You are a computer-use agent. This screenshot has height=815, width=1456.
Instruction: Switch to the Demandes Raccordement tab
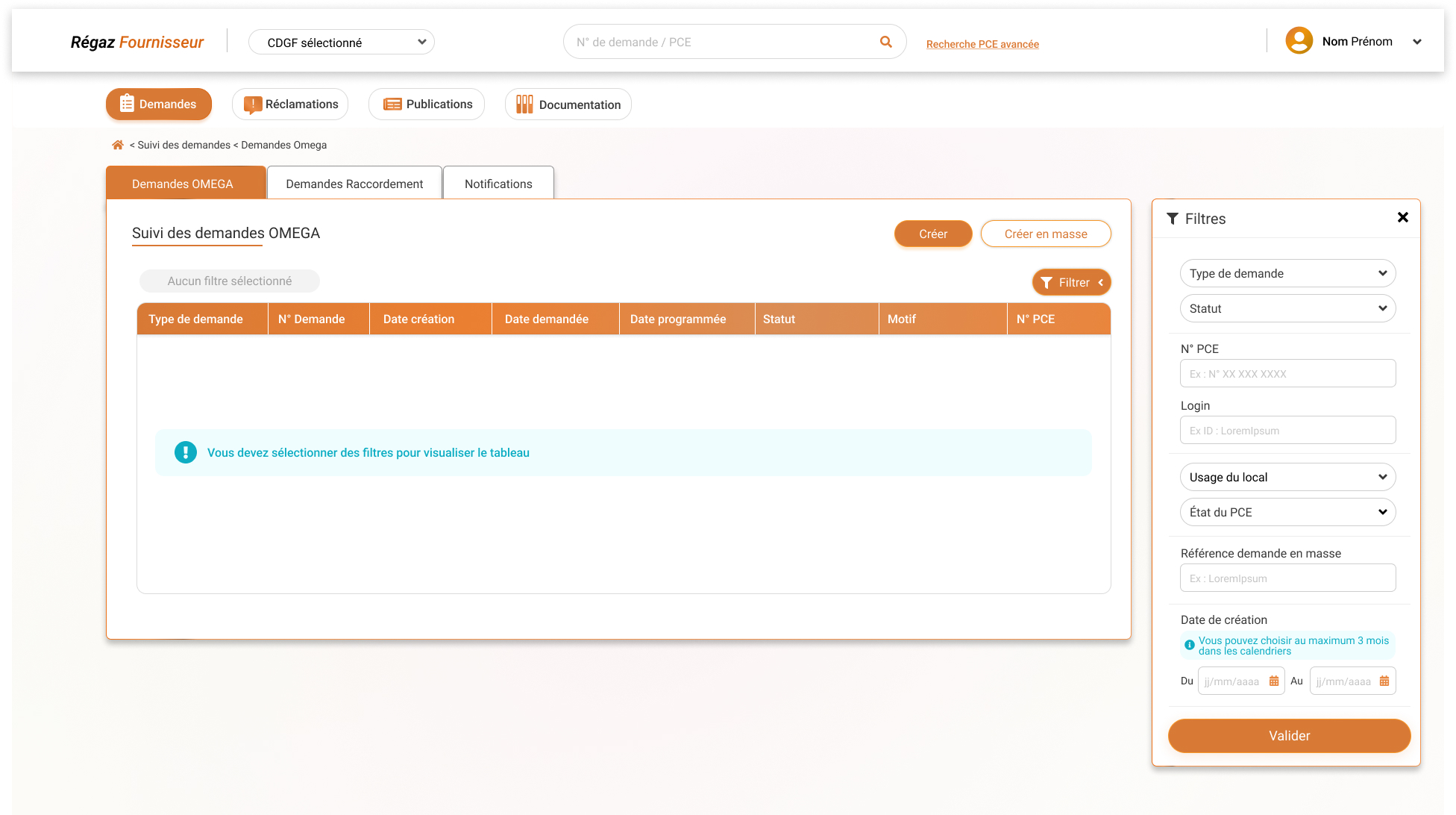[x=354, y=184]
